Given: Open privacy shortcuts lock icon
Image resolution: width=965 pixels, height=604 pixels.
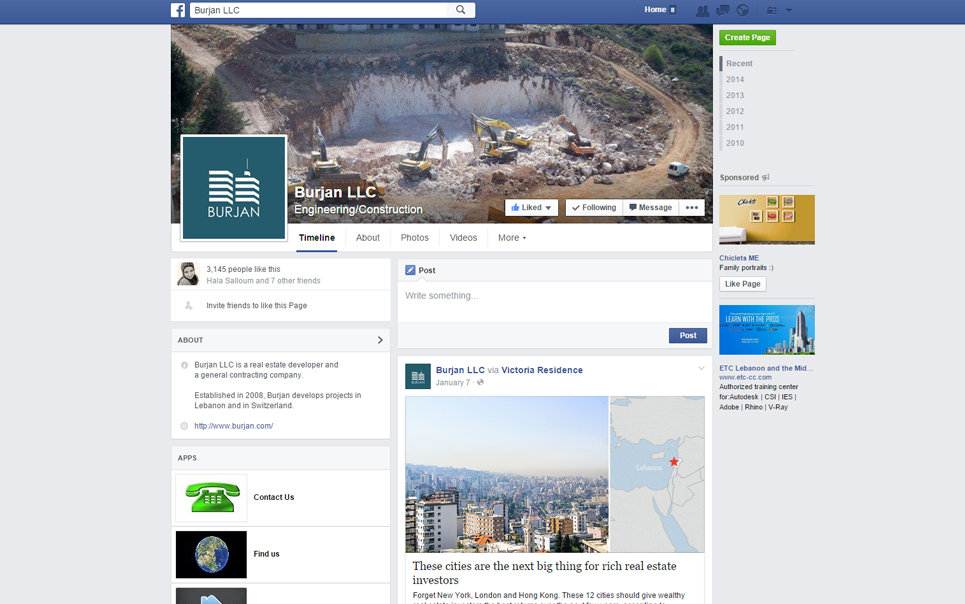Looking at the screenshot, I should tap(771, 11).
